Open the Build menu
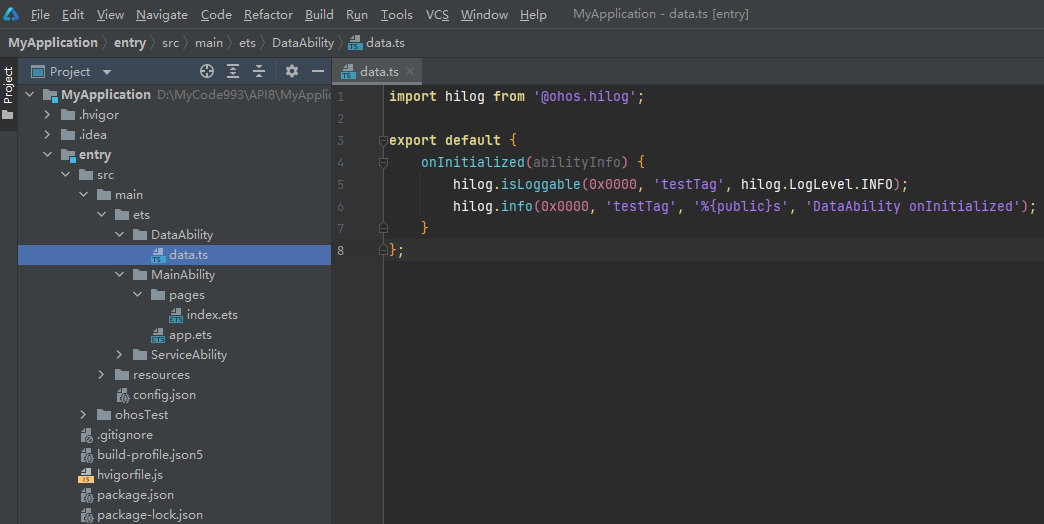Screen dimensions: 1044x524 319,15
